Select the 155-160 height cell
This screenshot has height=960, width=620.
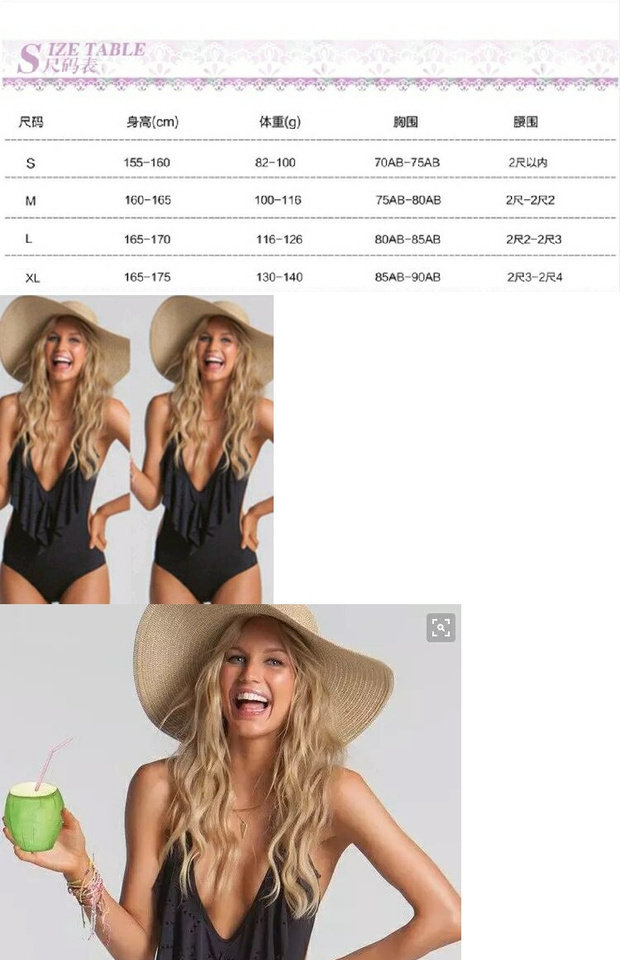point(147,163)
